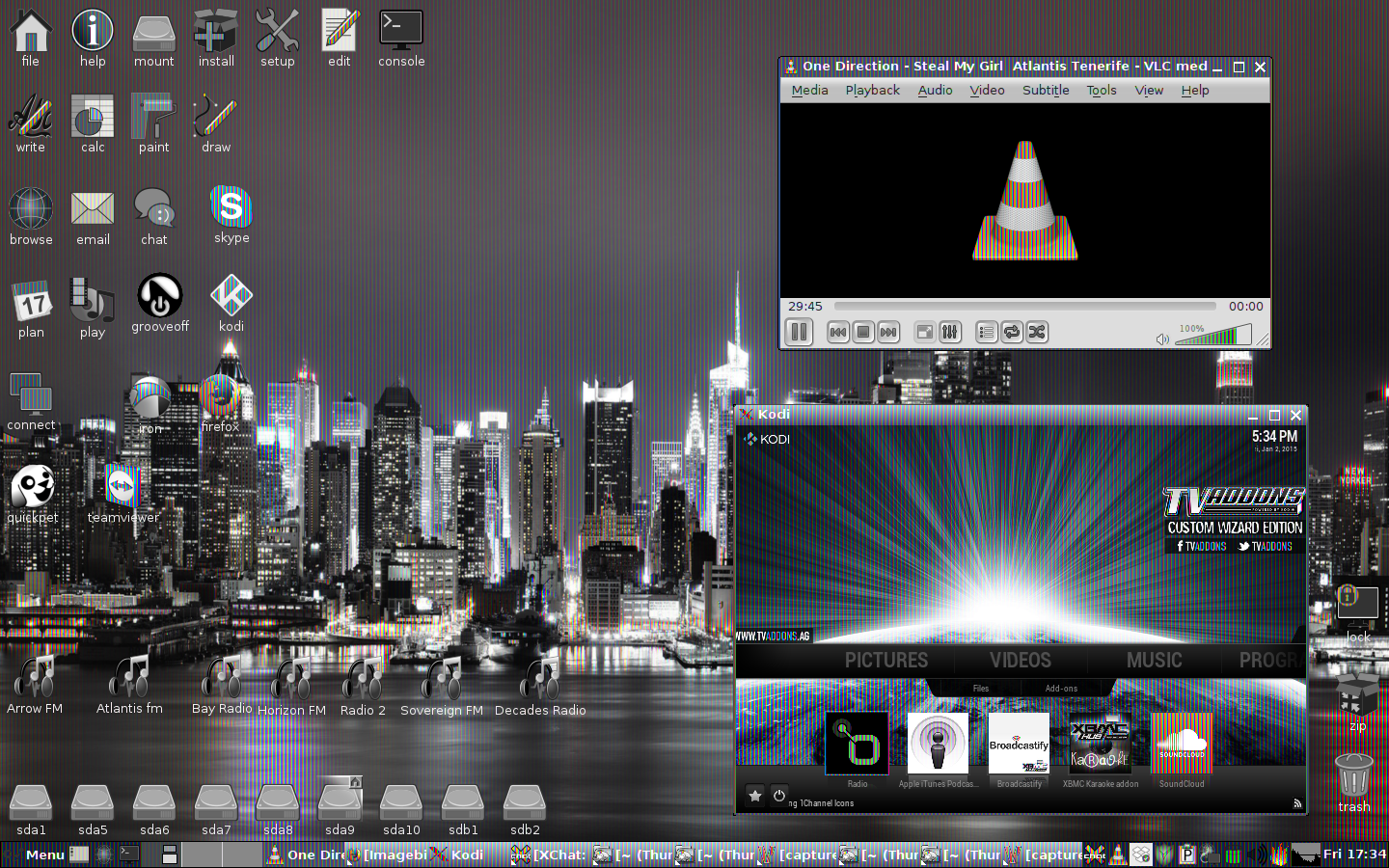The image size is (1389, 868).
Task: Open VLC extended settings equalizer icon
Action: tap(949, 332)
